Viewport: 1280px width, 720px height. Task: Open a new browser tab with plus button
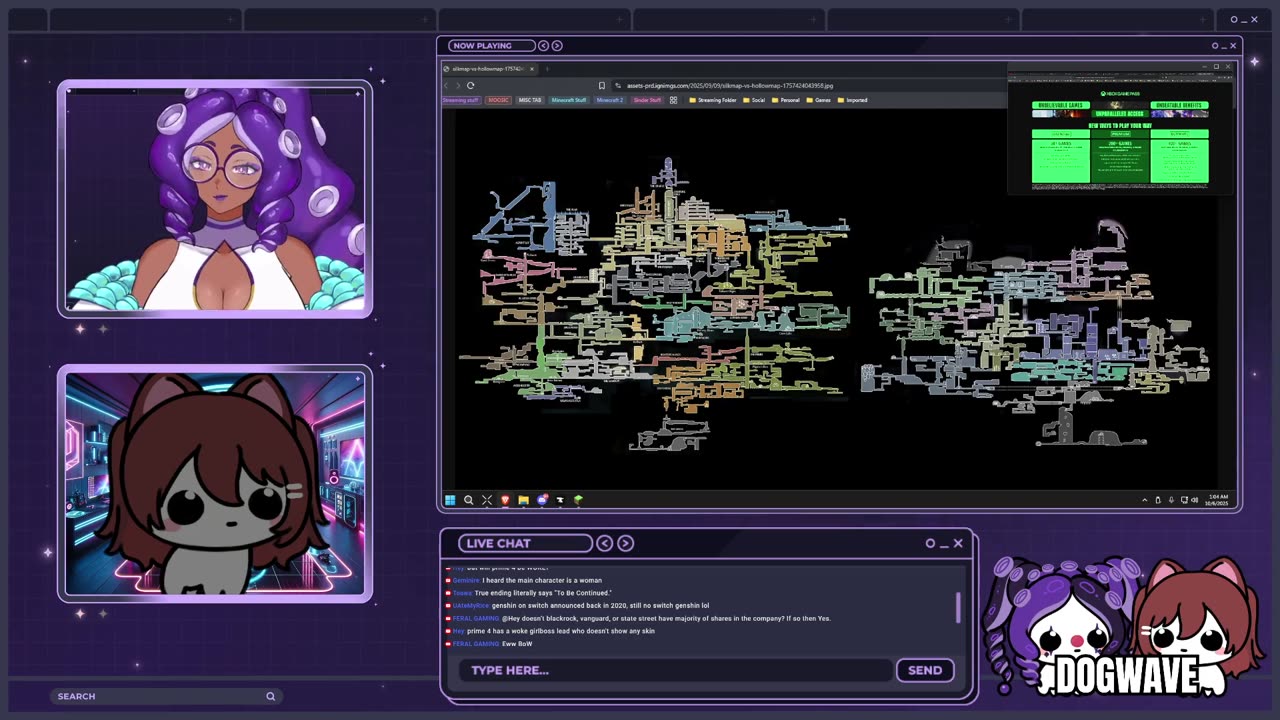[547, 69]
